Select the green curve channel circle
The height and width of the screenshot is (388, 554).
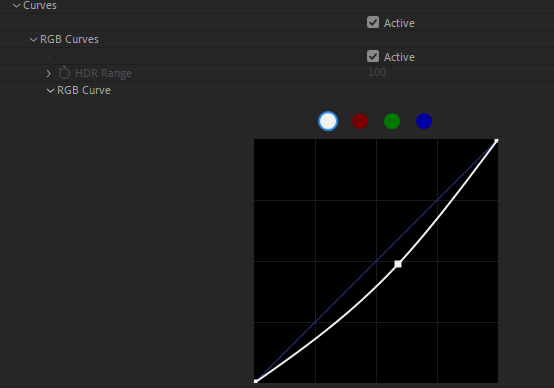[x=392, y=121]
